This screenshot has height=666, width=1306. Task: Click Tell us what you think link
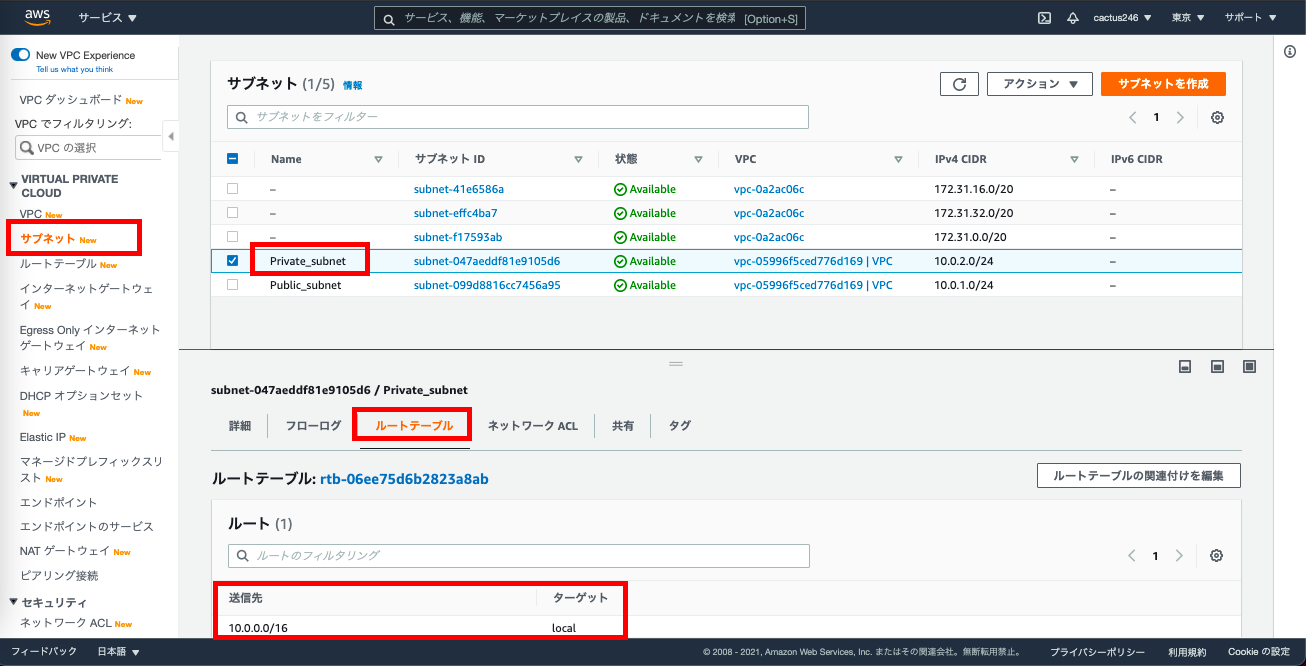point(75,69)
